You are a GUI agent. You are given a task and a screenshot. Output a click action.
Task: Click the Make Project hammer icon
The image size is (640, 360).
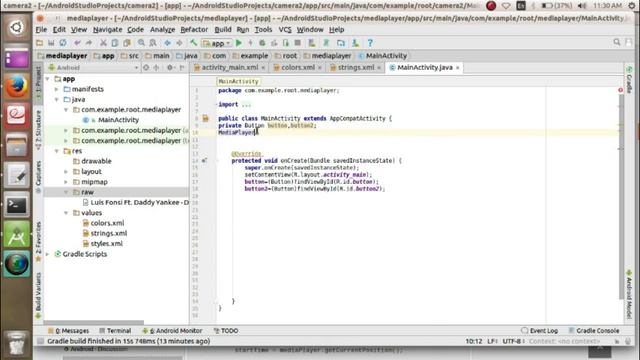193,43
